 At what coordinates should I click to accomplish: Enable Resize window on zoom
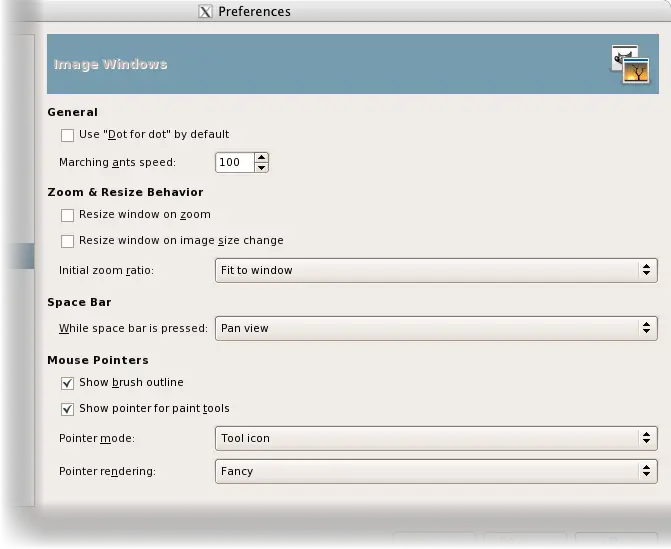pos(67,215)
